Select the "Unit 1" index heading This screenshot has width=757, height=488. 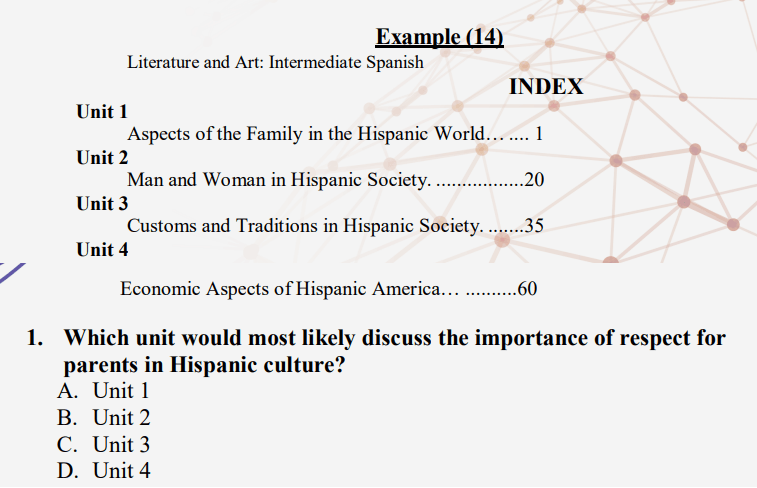[102, 111]
